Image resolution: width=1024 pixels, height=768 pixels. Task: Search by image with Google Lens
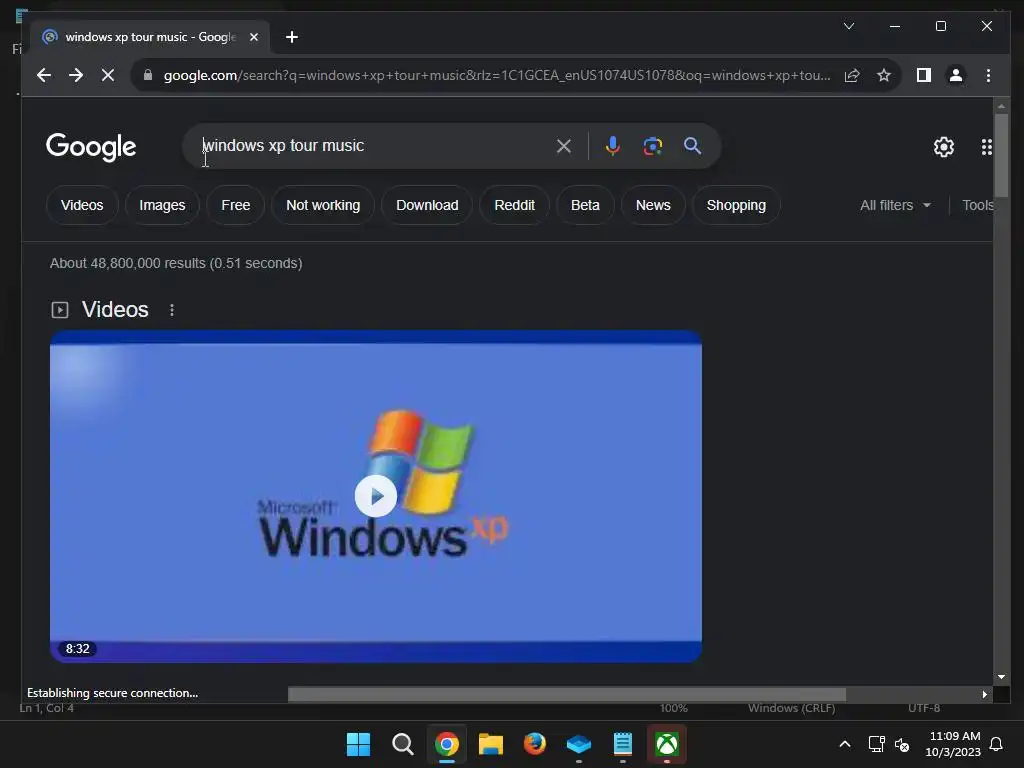(x=652, y=146)
